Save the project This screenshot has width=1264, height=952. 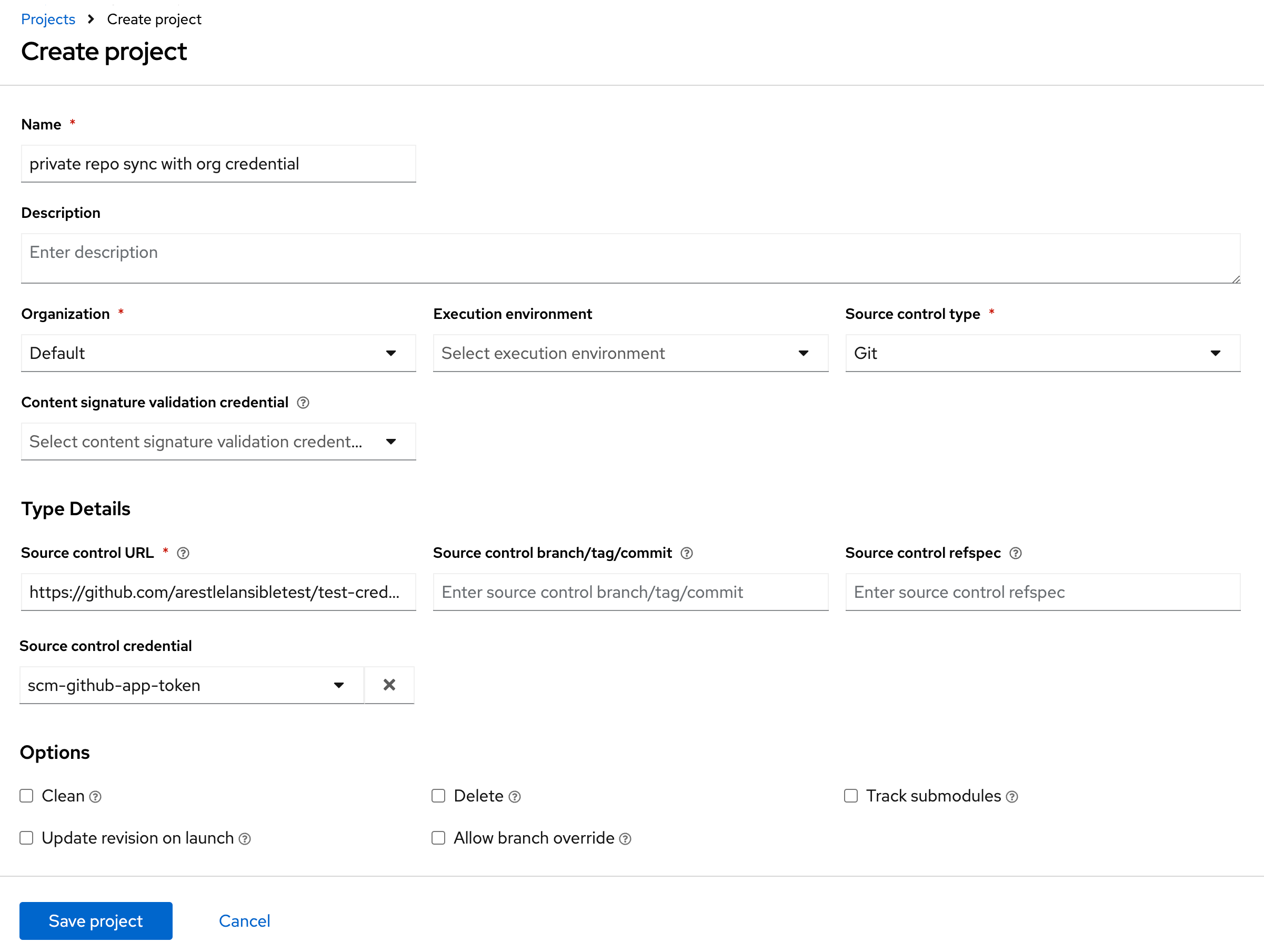(95, 920)
